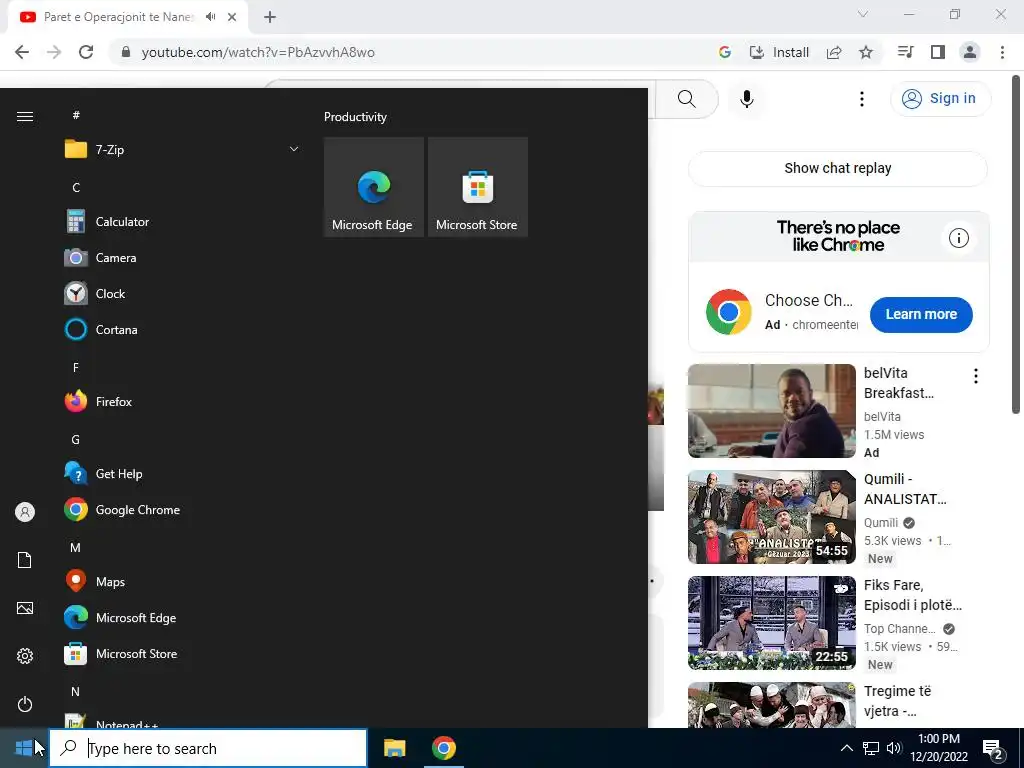1024x768 pixels.
Task: Click the YouTube Sign in button
Action: tap(940, 99)
